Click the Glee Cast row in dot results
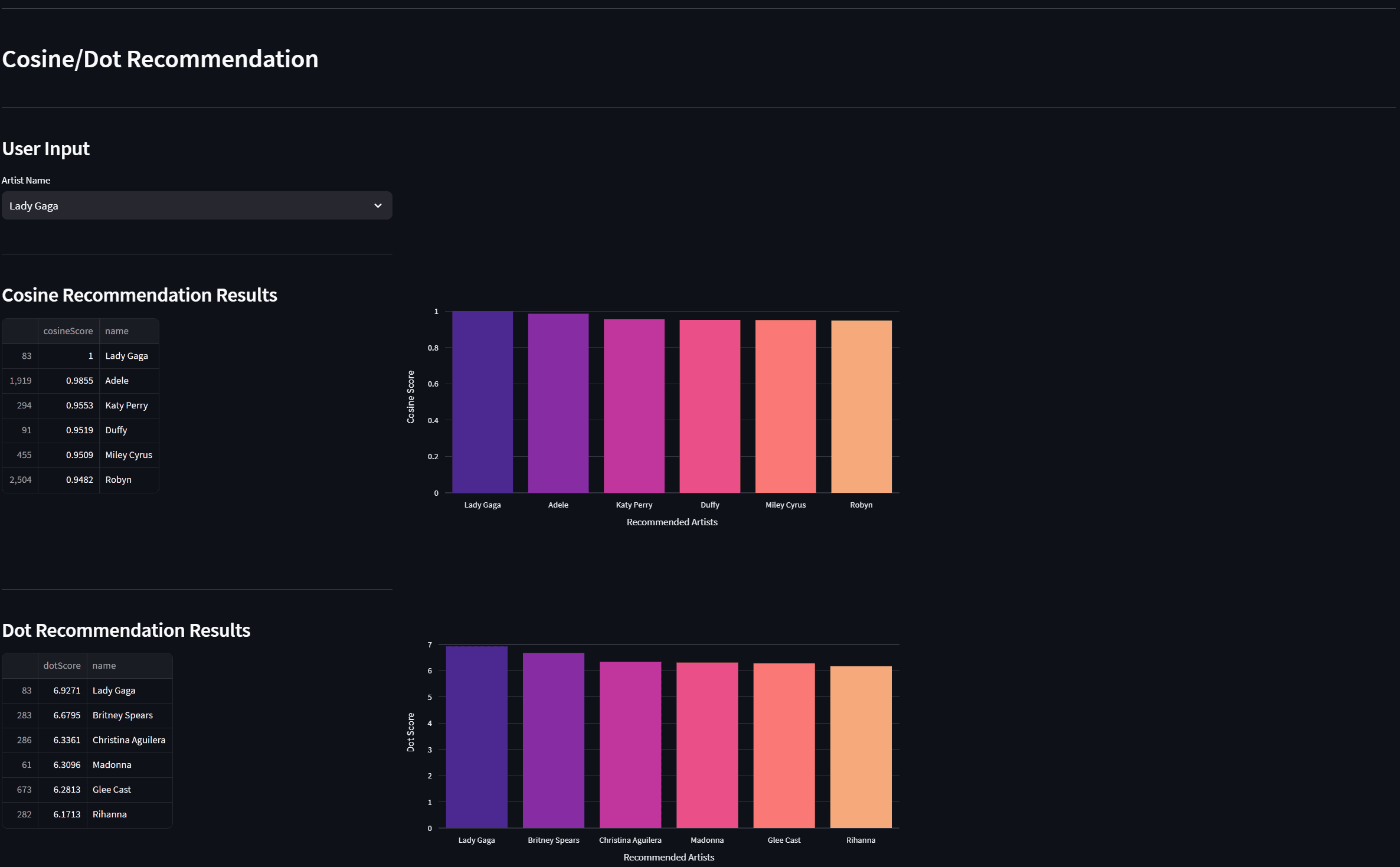Screen dimensions: 1400x867 pos(87,789)
